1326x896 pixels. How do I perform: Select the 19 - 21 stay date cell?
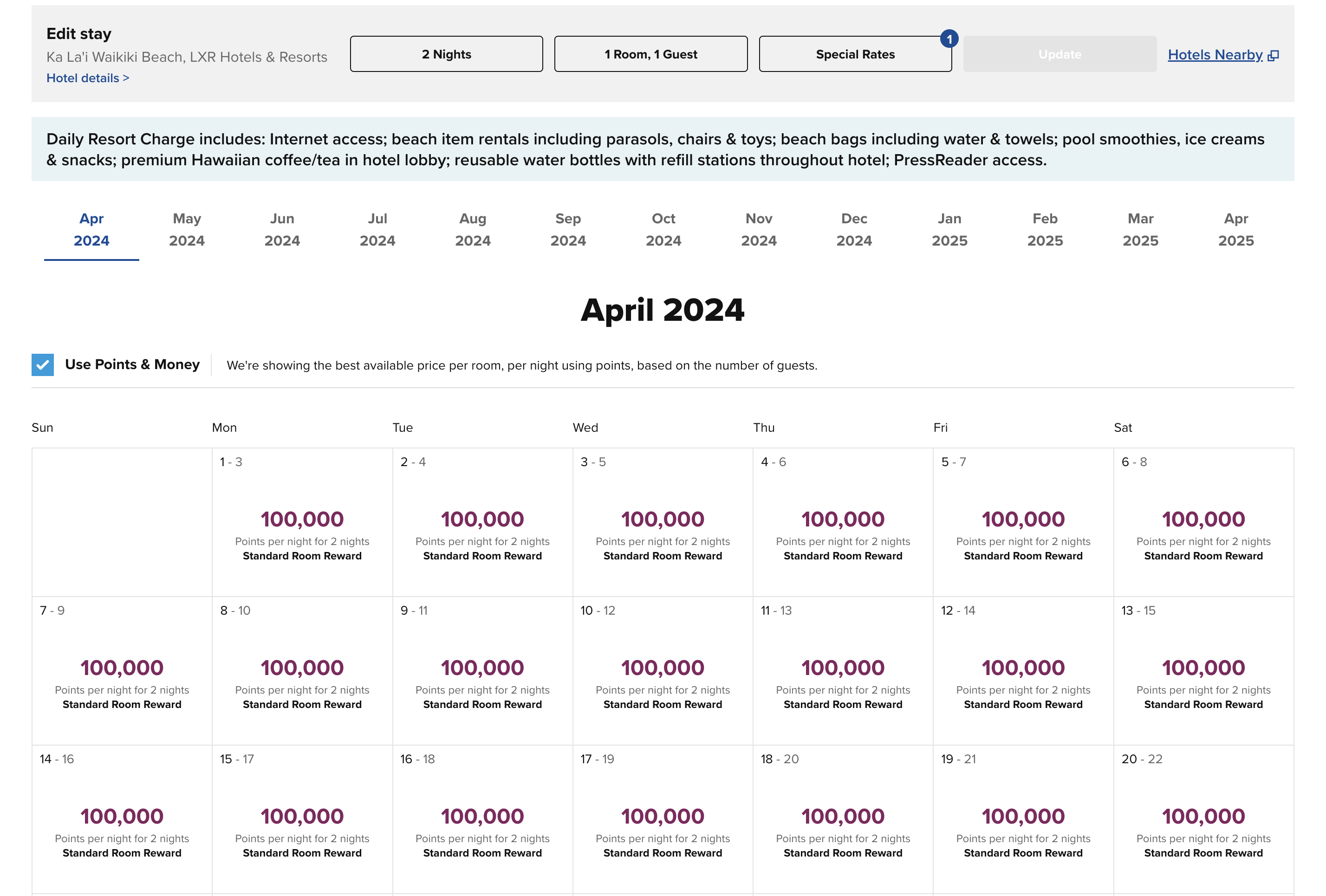click(x=1024, y=819)
